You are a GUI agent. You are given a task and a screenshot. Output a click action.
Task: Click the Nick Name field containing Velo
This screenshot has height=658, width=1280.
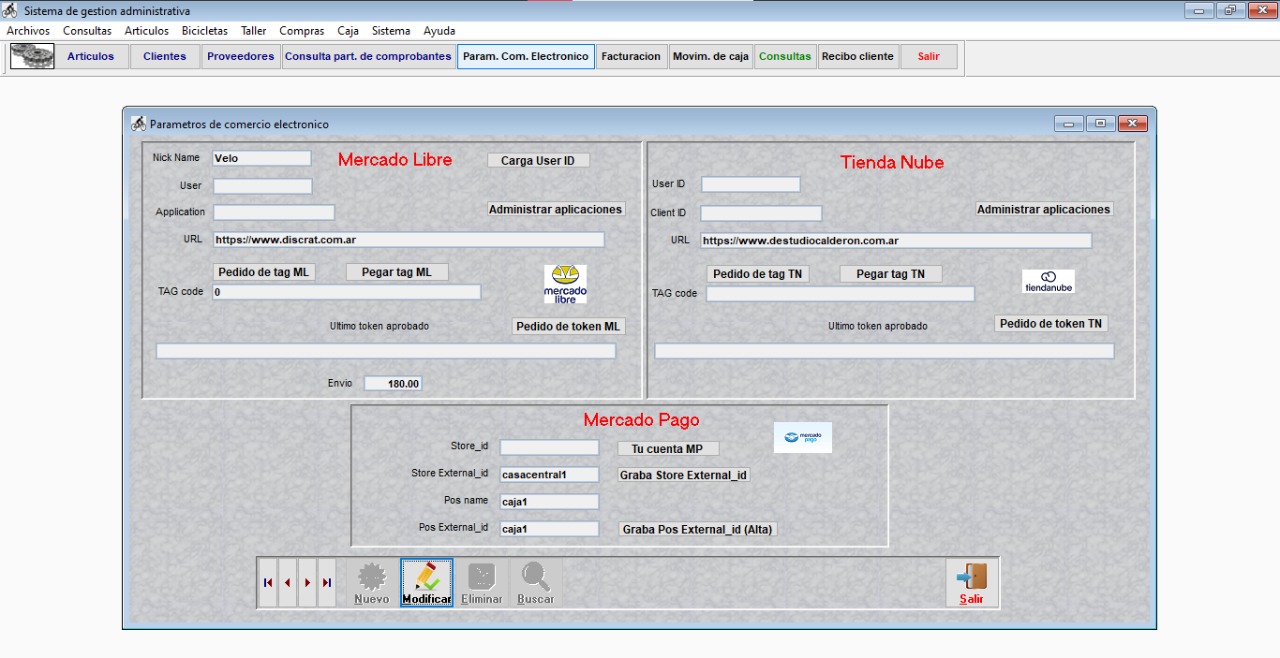point(262,158)
